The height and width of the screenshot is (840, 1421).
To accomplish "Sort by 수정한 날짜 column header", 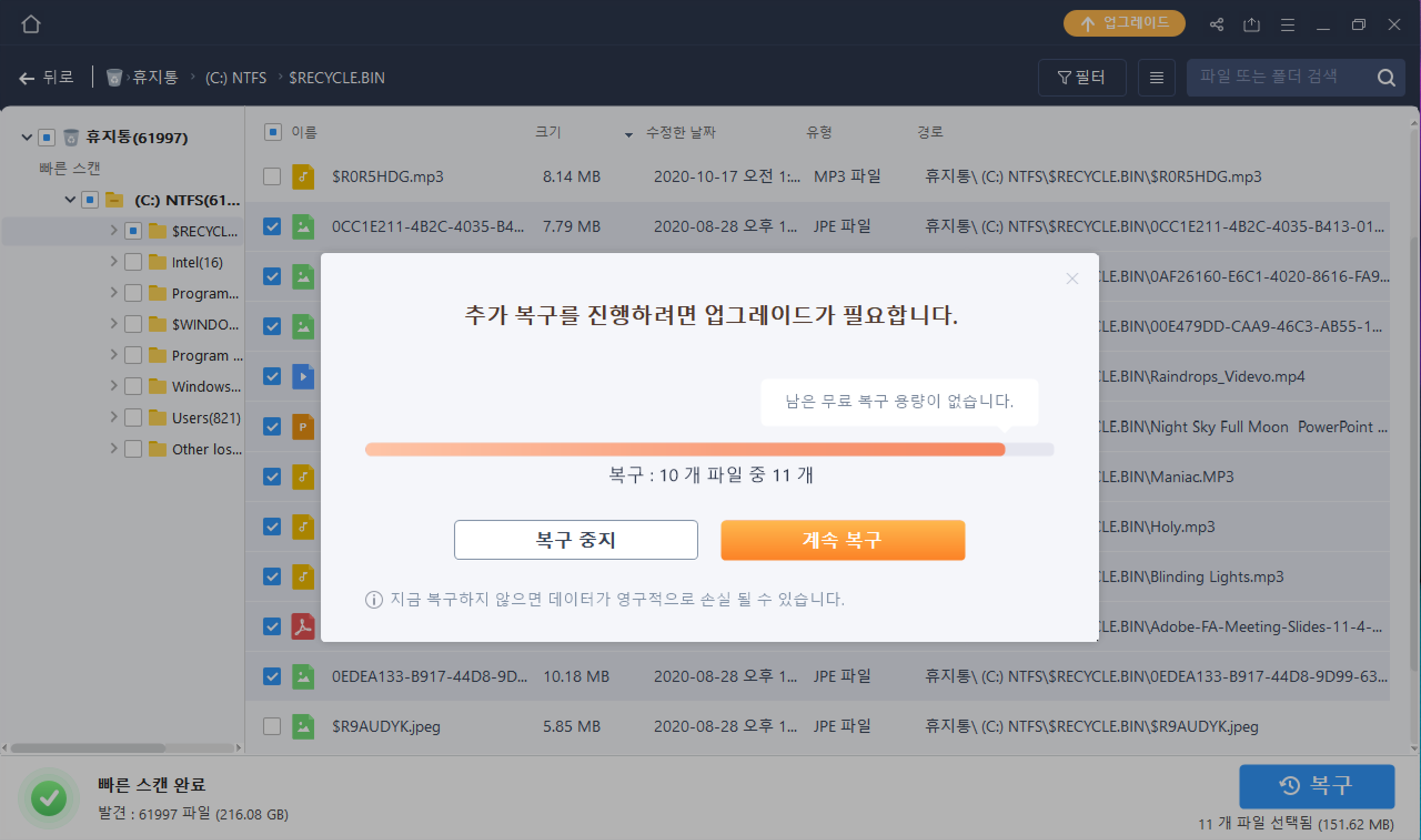I will tap(681, 133).
